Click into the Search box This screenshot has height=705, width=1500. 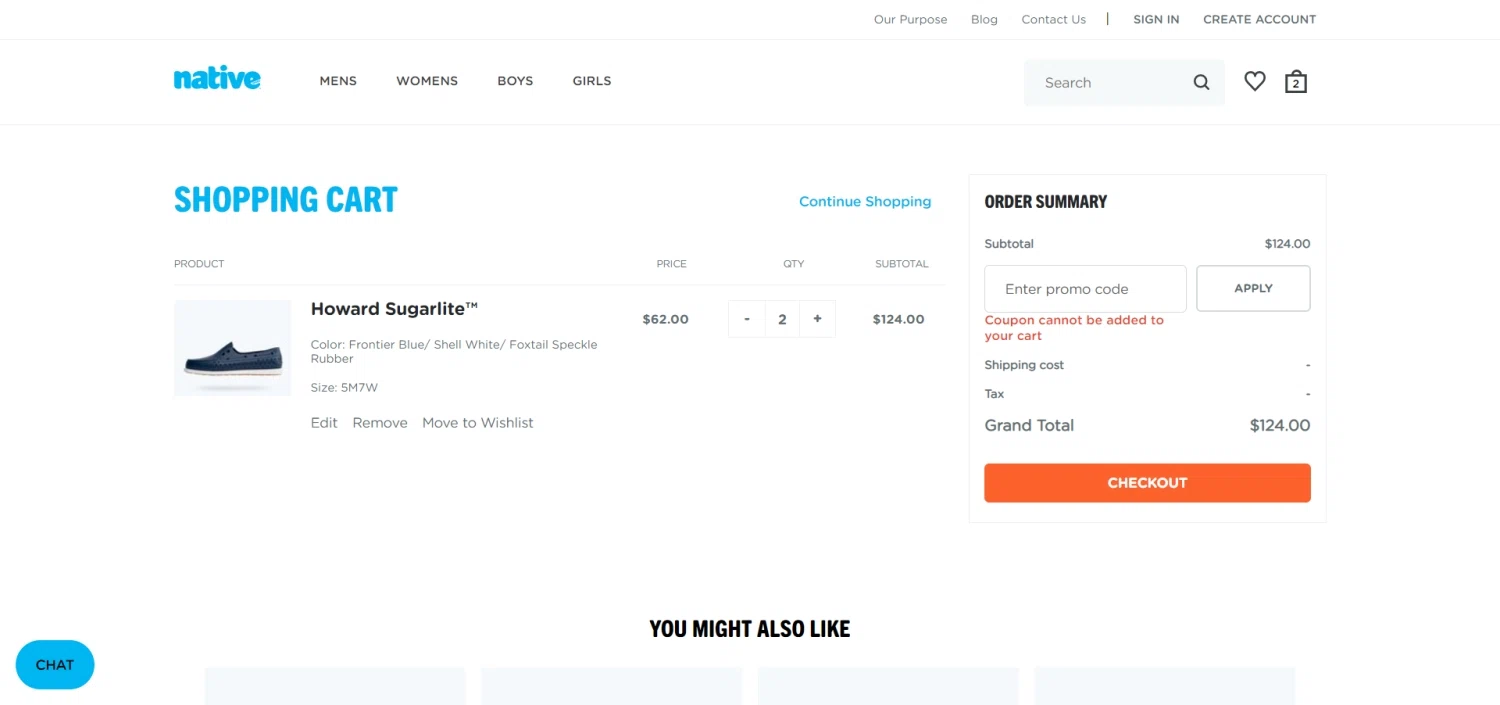tap(1110, 83)
